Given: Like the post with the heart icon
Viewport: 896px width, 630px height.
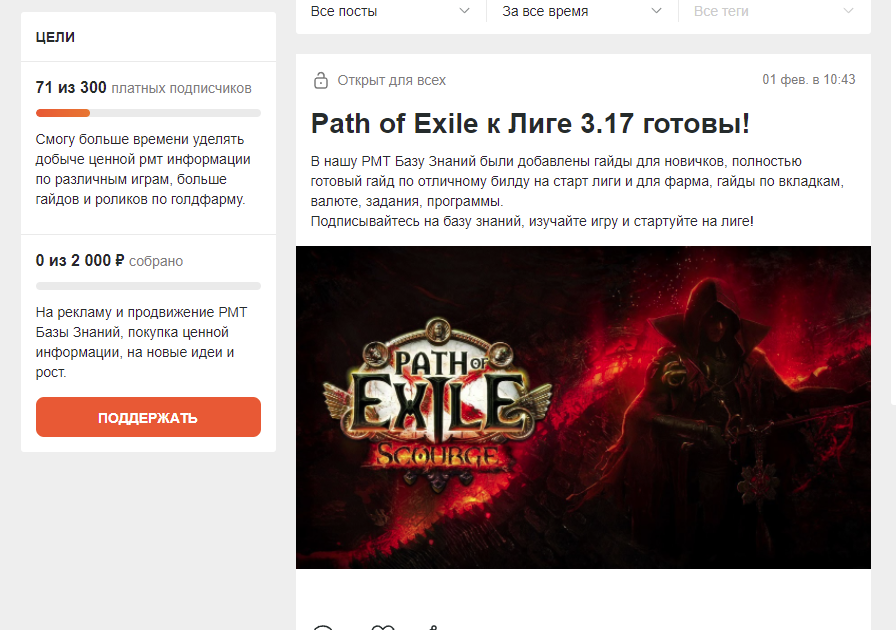Looking at the screenshot, I should (x=382, y=627).
